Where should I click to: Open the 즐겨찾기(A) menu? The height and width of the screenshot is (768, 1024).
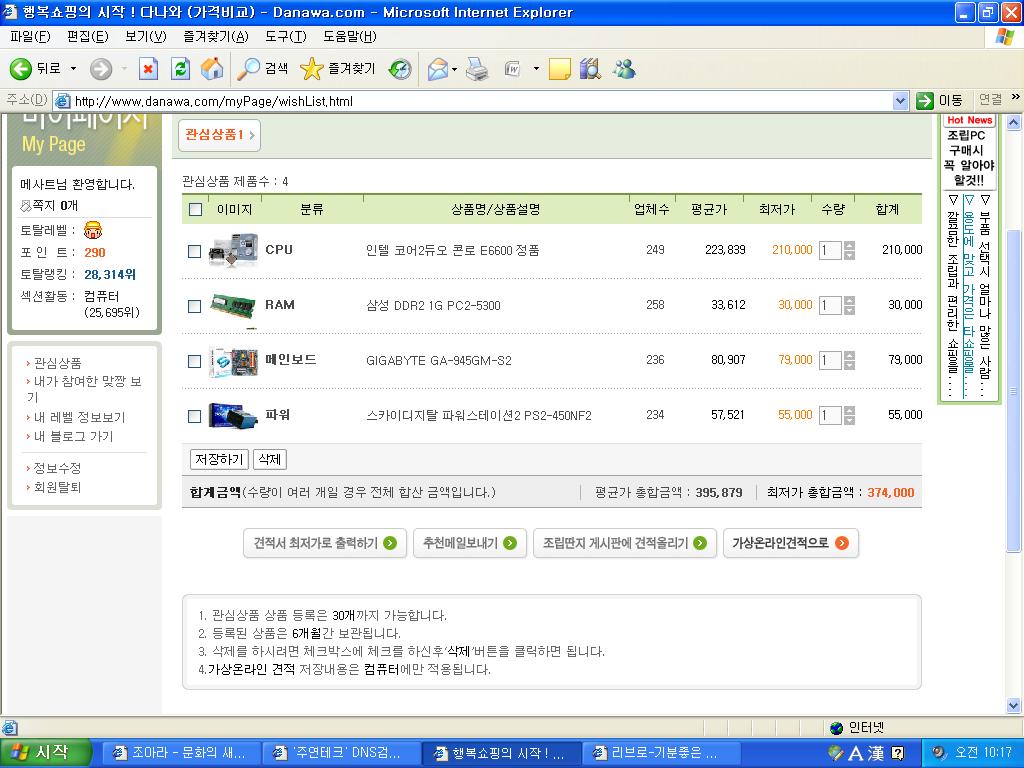pyautogui.click(x=216, y=37)
